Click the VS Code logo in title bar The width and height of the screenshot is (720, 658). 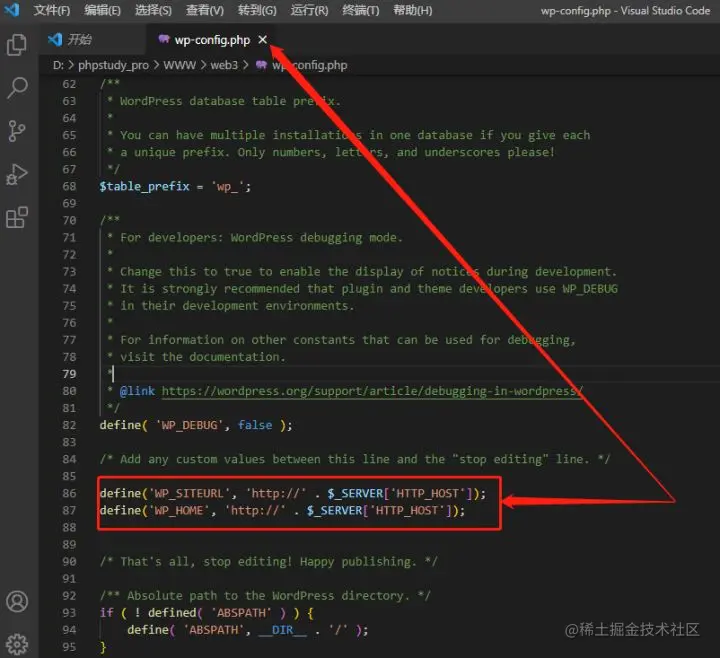click(x=11, y=10)
